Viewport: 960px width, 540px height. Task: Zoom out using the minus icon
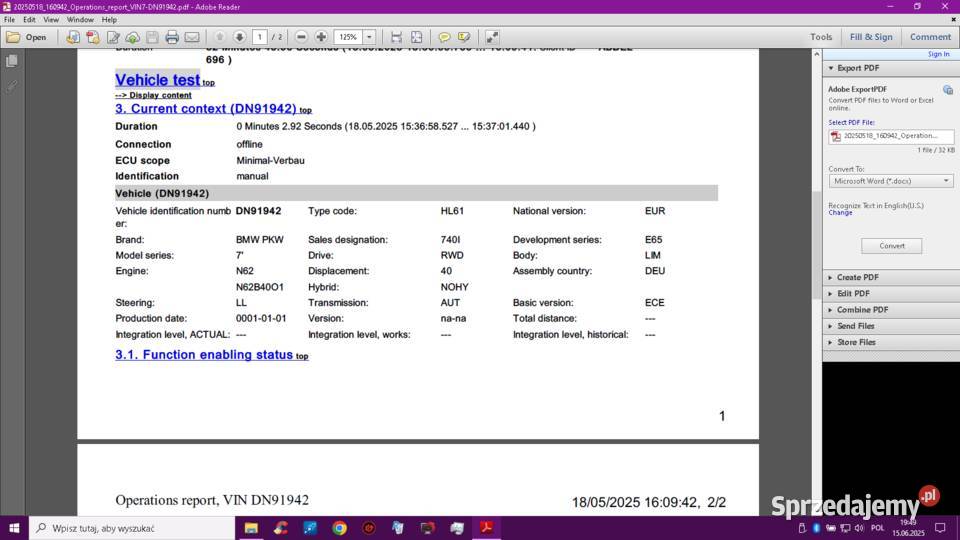301,37
